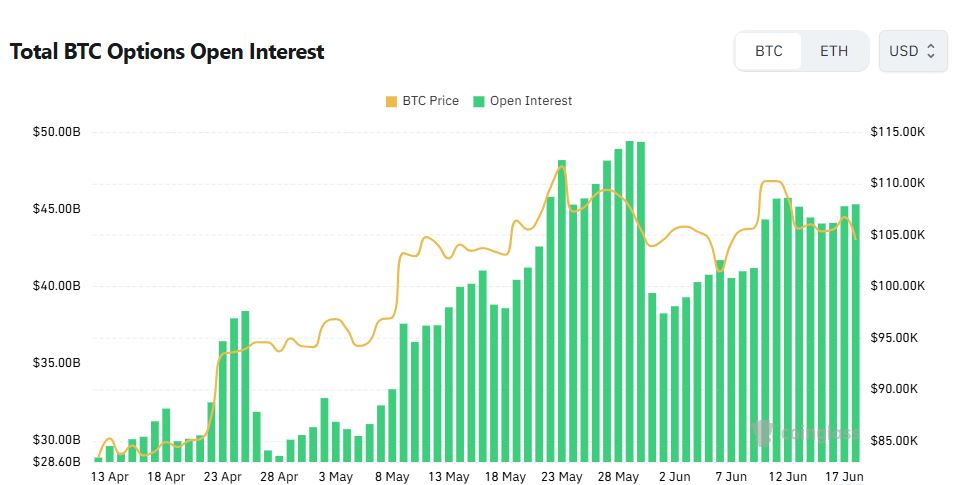Screen dimensions: 957x485
Task: Switch to the BTC tab
Action: 768,51
